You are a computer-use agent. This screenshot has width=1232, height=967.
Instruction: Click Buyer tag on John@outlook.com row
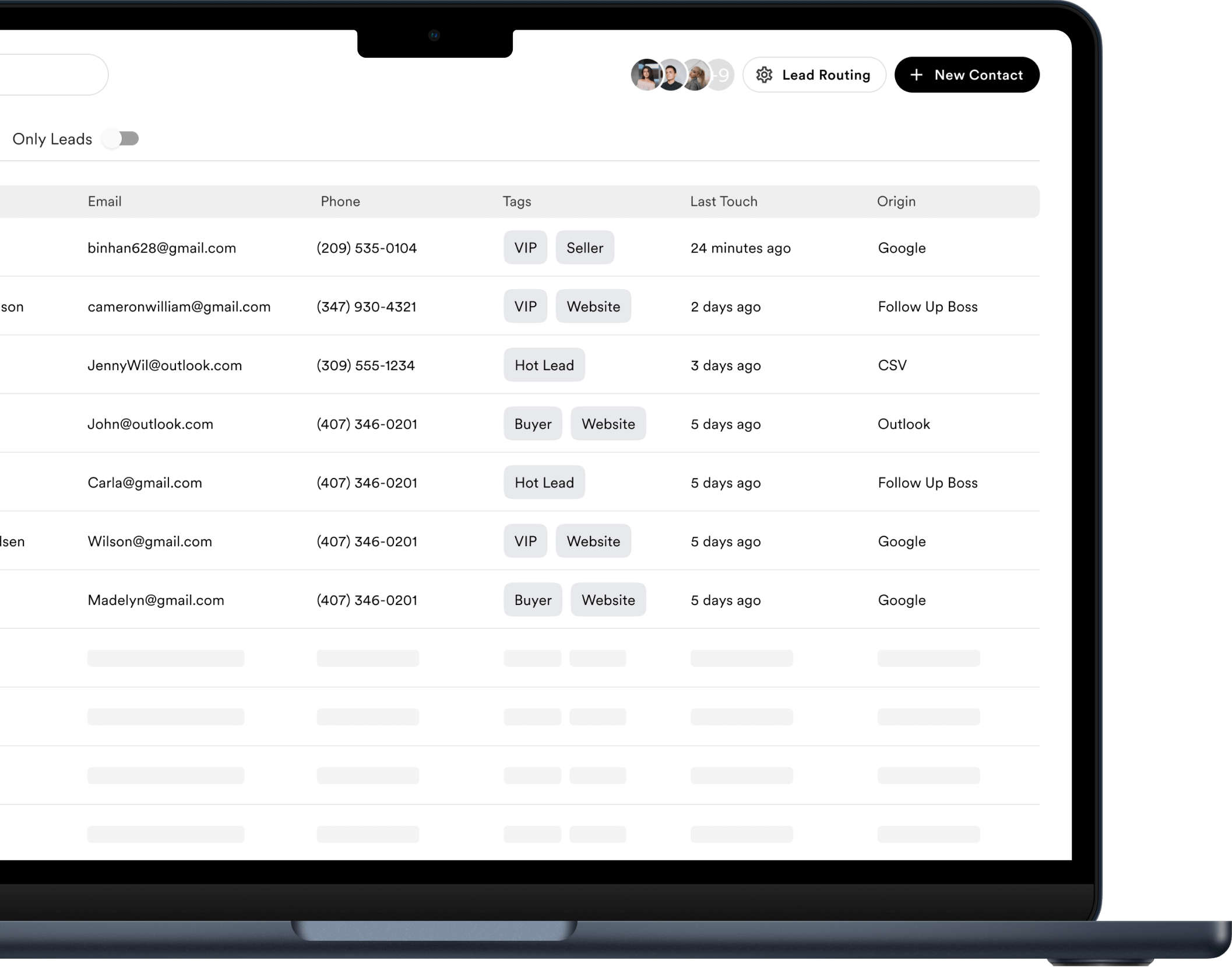point(532,424)
